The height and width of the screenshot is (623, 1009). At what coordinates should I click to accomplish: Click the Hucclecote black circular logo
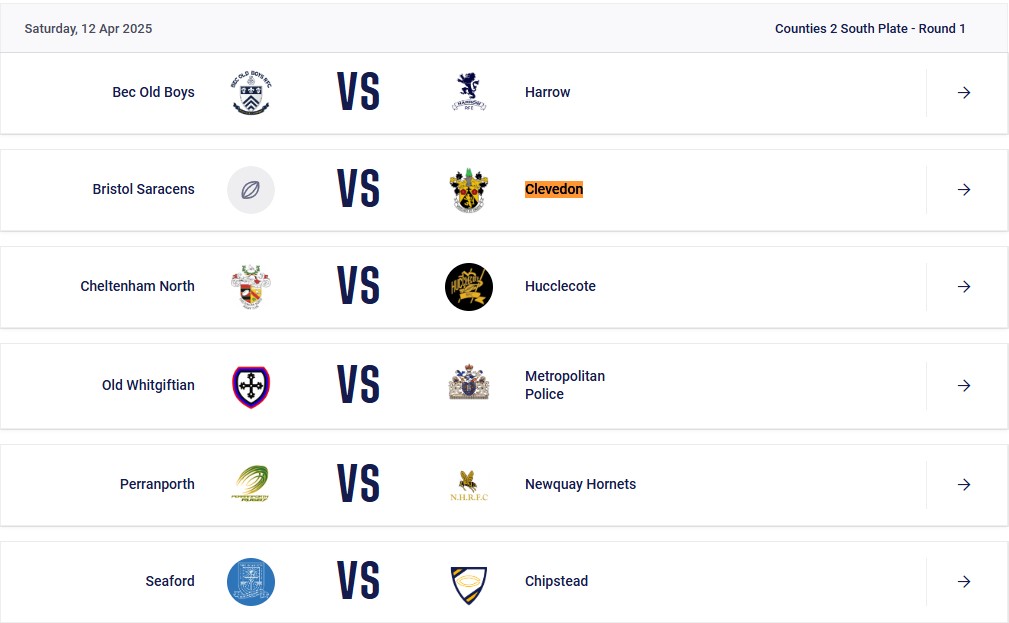[468, 286]
